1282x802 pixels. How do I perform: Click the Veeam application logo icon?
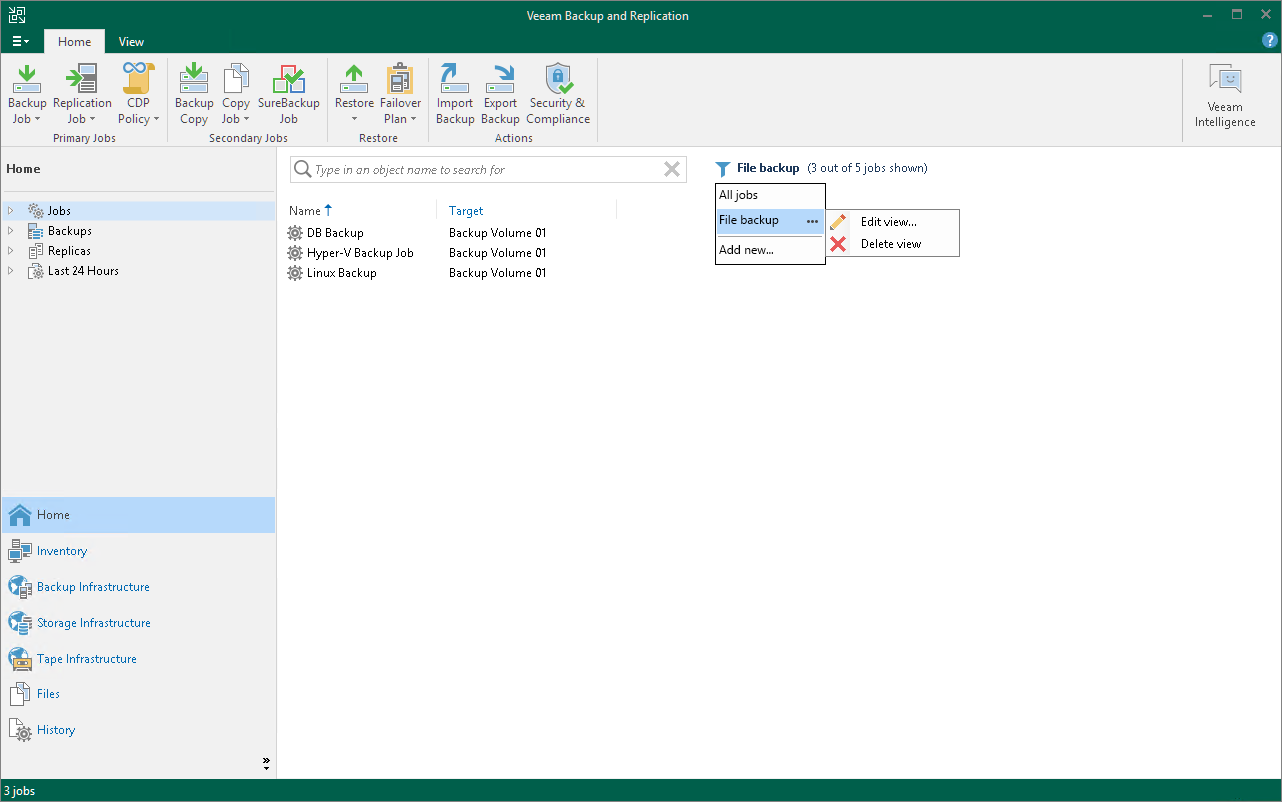tap(16, 16)
